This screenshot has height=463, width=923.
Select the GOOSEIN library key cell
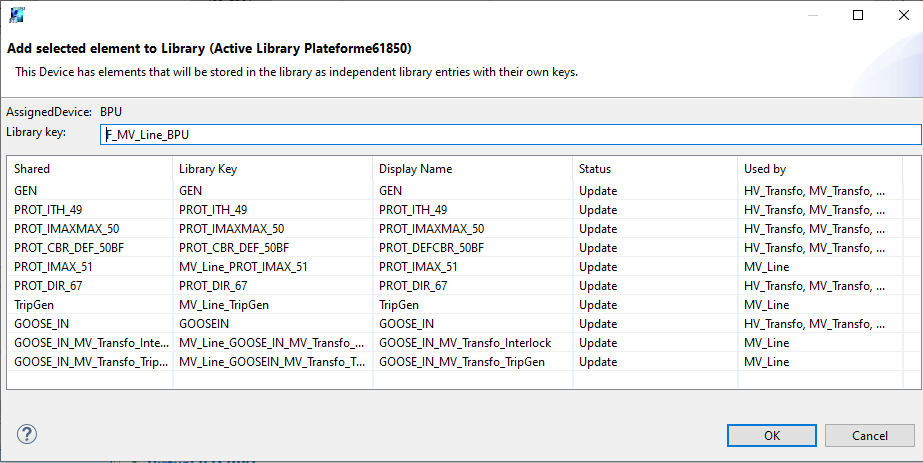pyautogui.click(x=205, y=324)
